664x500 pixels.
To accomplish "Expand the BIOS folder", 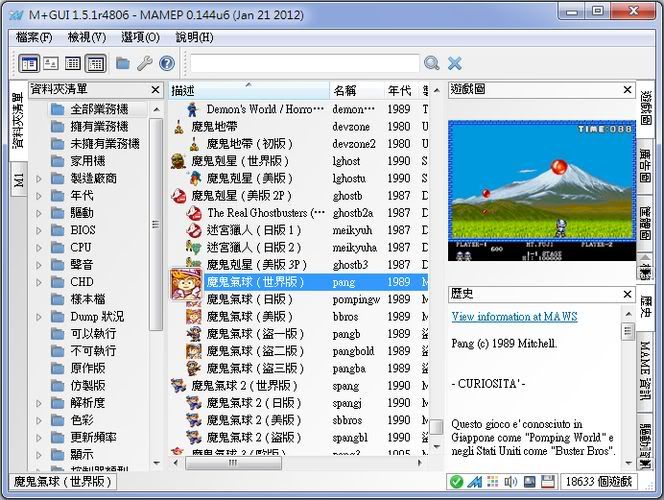I will point(39,231).
